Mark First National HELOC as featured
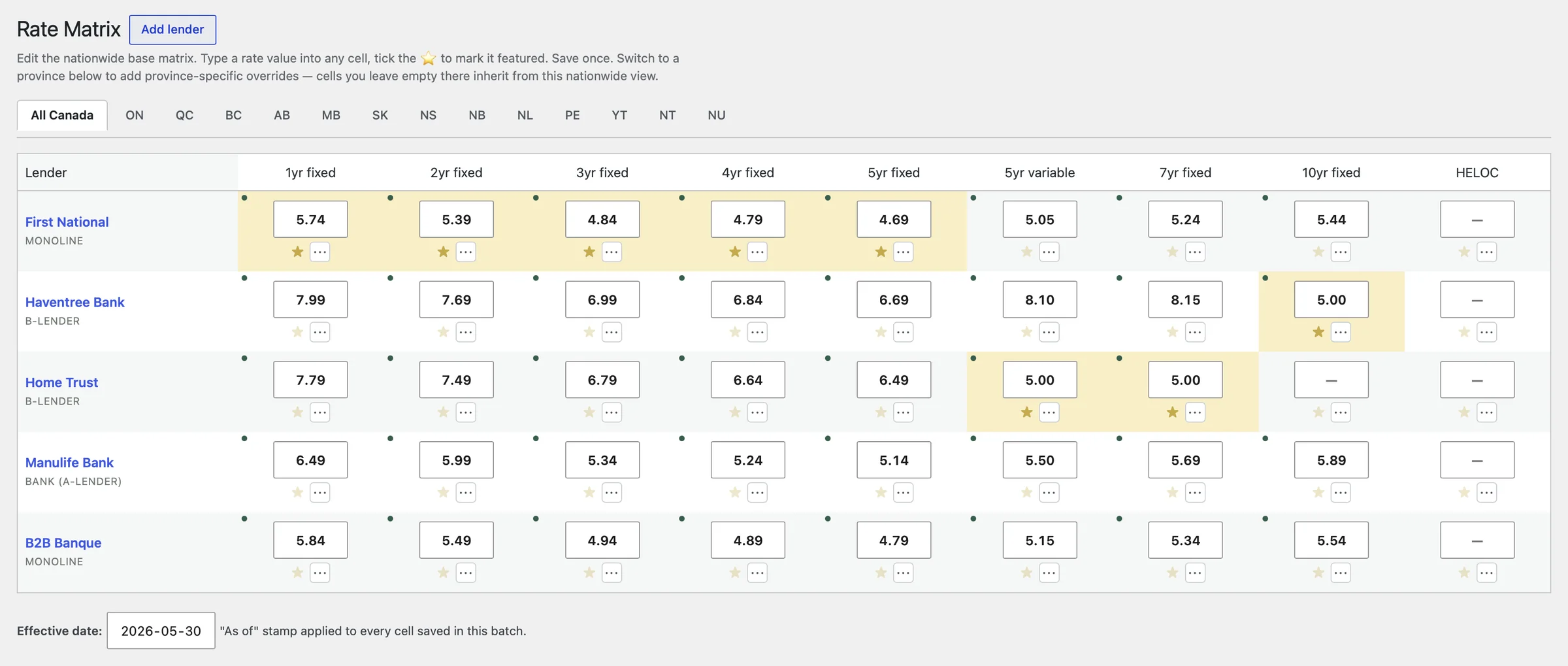 [x=1464, y=252]
